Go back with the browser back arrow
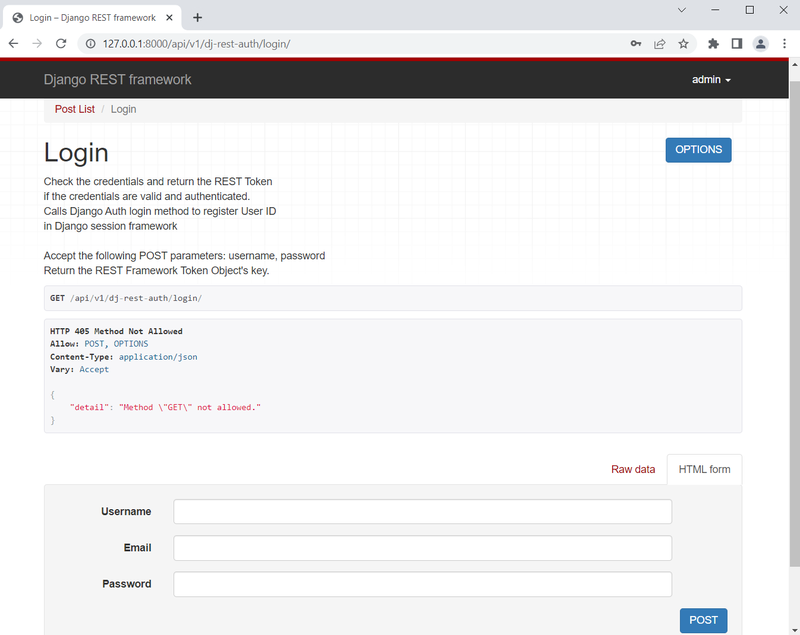The width and height of the screenshot is (800, 635). [x=14, y=44]
